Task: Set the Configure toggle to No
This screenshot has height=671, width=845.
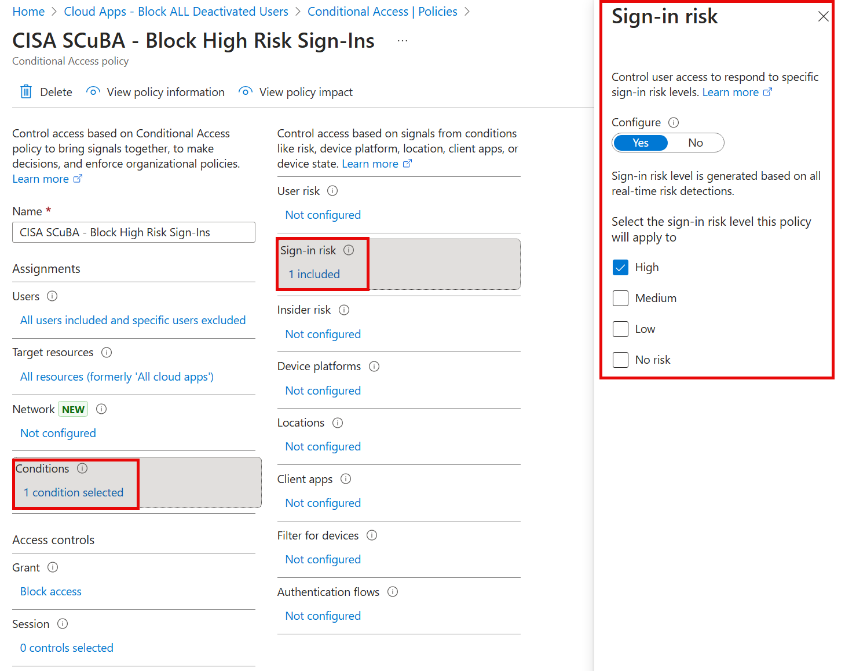Action: point(695,142)
